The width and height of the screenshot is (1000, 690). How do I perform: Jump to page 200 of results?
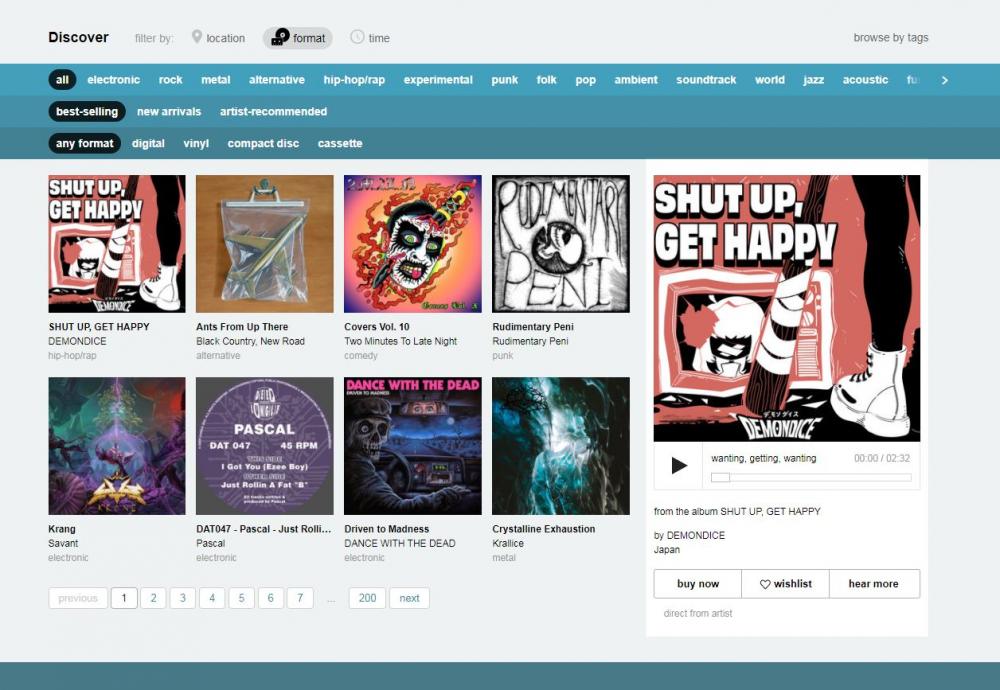[367, 598]
